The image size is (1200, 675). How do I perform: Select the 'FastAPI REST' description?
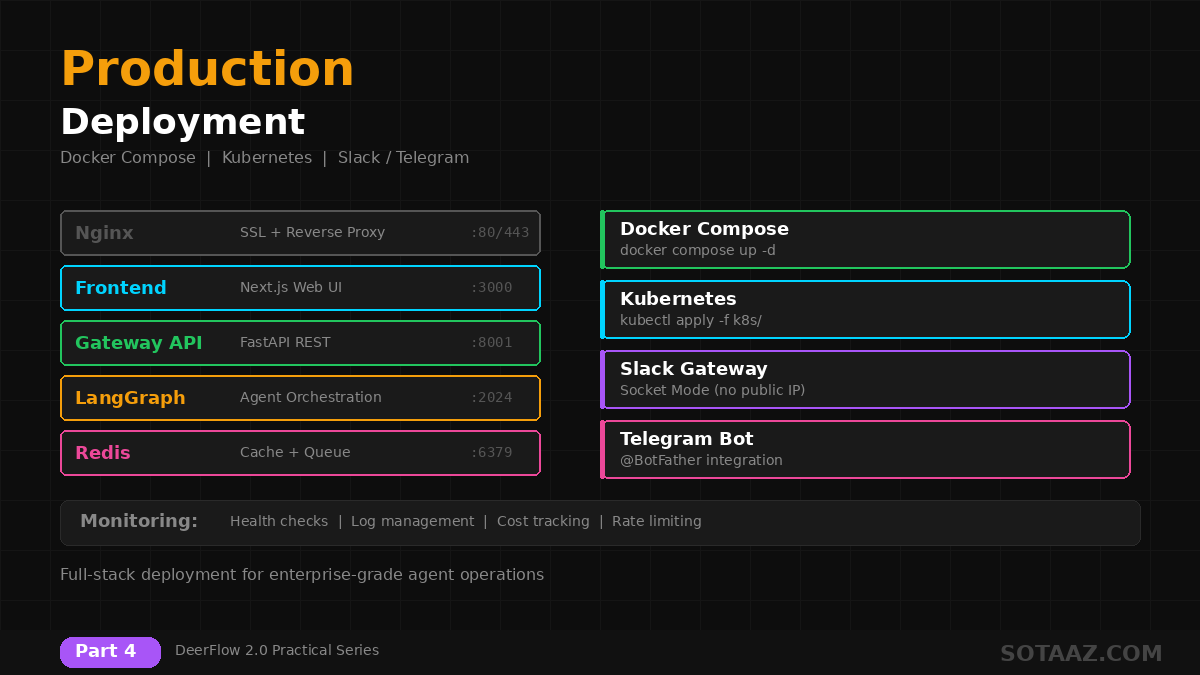[x=285, y=342]
